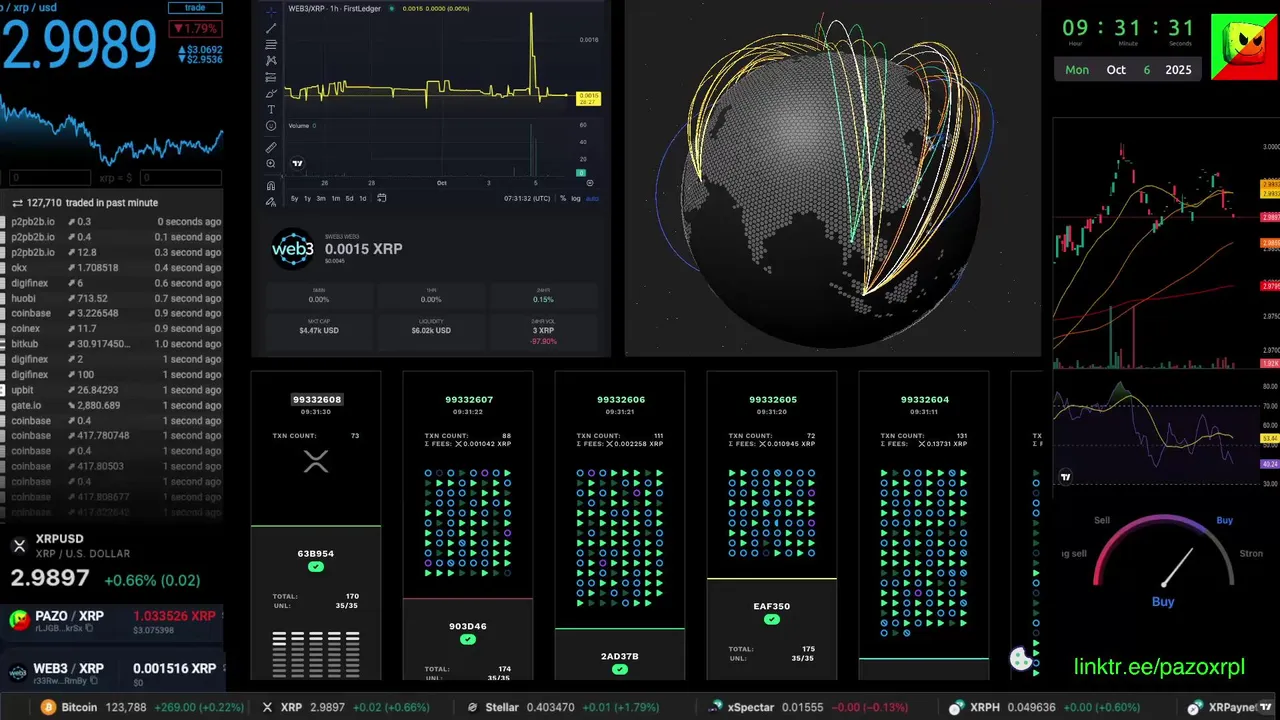
Task: Toggle auto scale on chart
Action: (x=592, y=198)
